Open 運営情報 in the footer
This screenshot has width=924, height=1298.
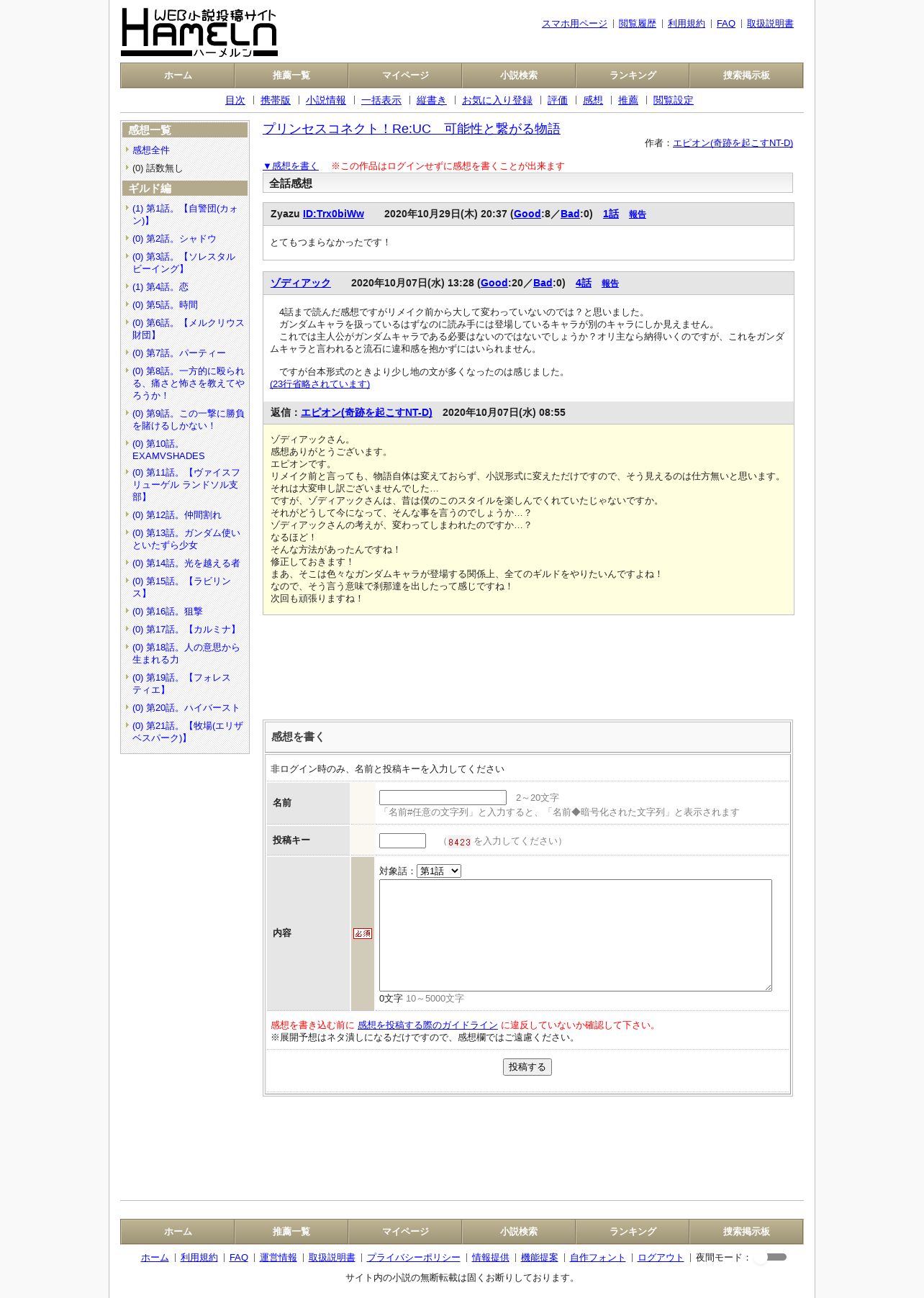coord(278,1258)
